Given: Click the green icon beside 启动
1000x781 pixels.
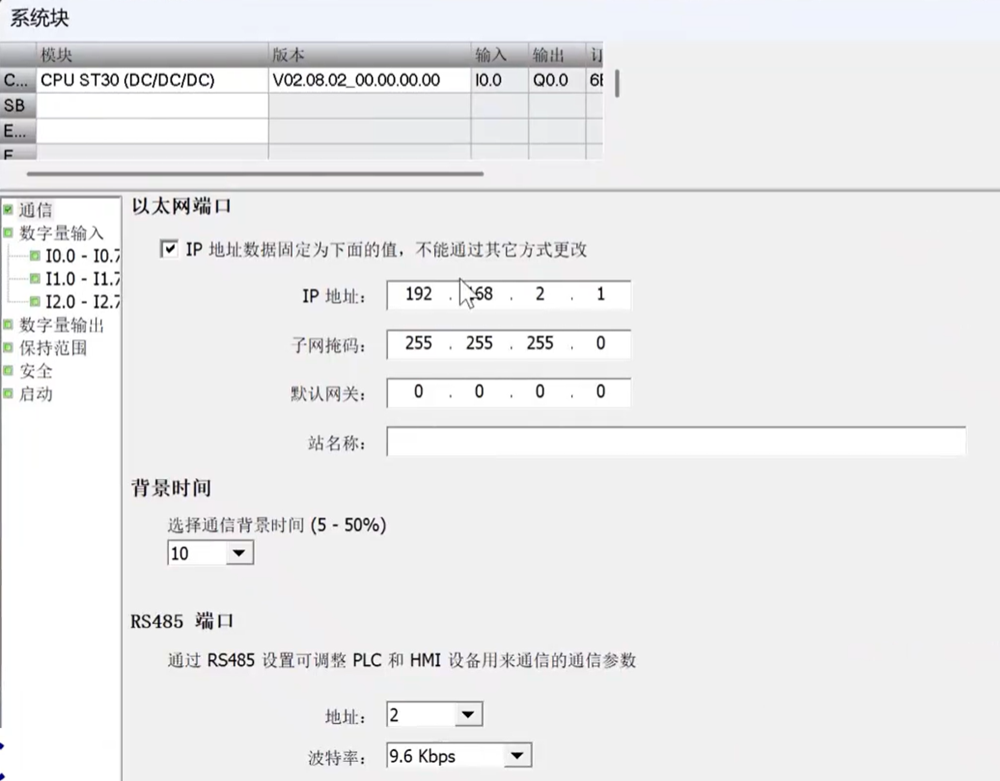Looking at the screenshot, I should (x=9, y=394).
